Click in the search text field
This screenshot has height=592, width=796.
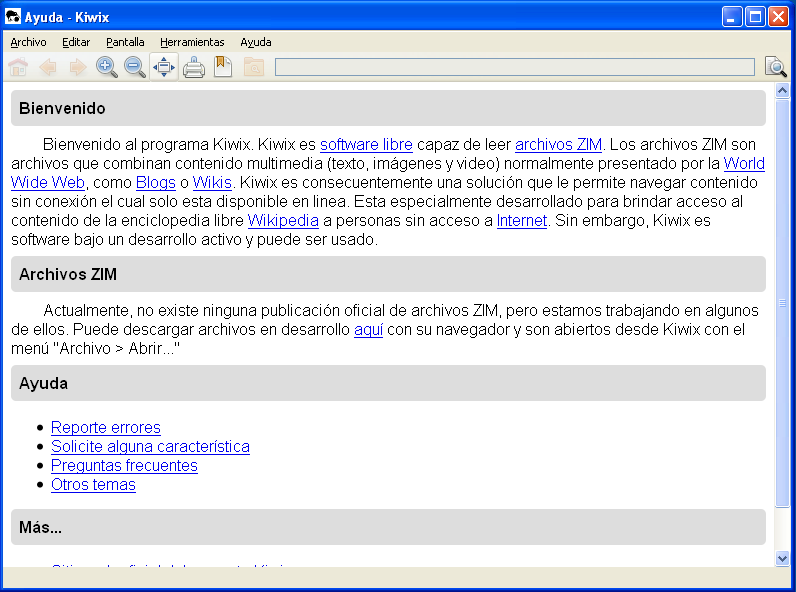[x=515, y=67]
